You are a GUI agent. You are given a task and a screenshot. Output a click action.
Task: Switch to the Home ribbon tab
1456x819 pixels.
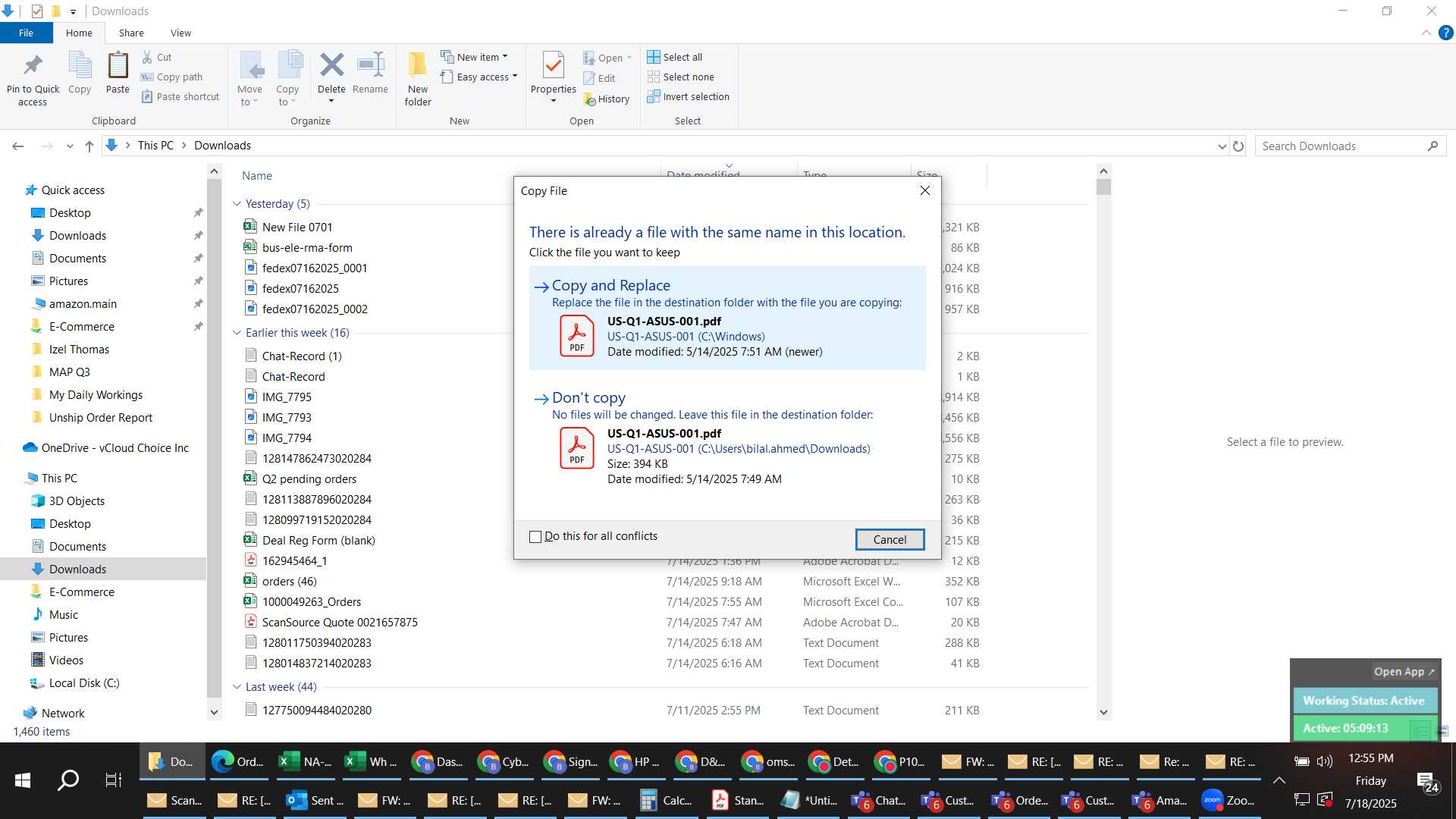(79, 33)
